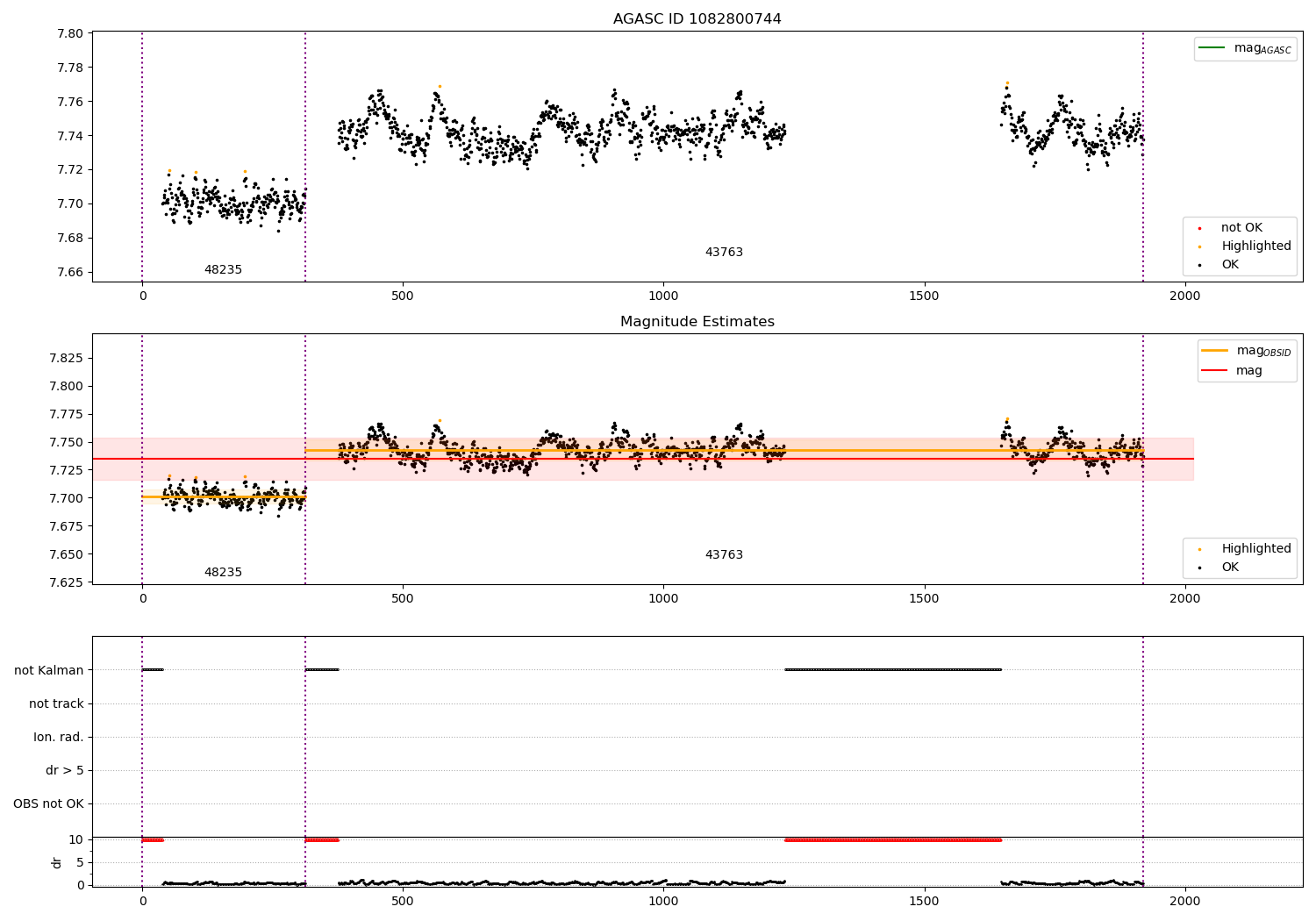Click the 'AGASC ID 1082800744' plot title
The height and width of the screenshot is (921, 1316).
(697, 18)
